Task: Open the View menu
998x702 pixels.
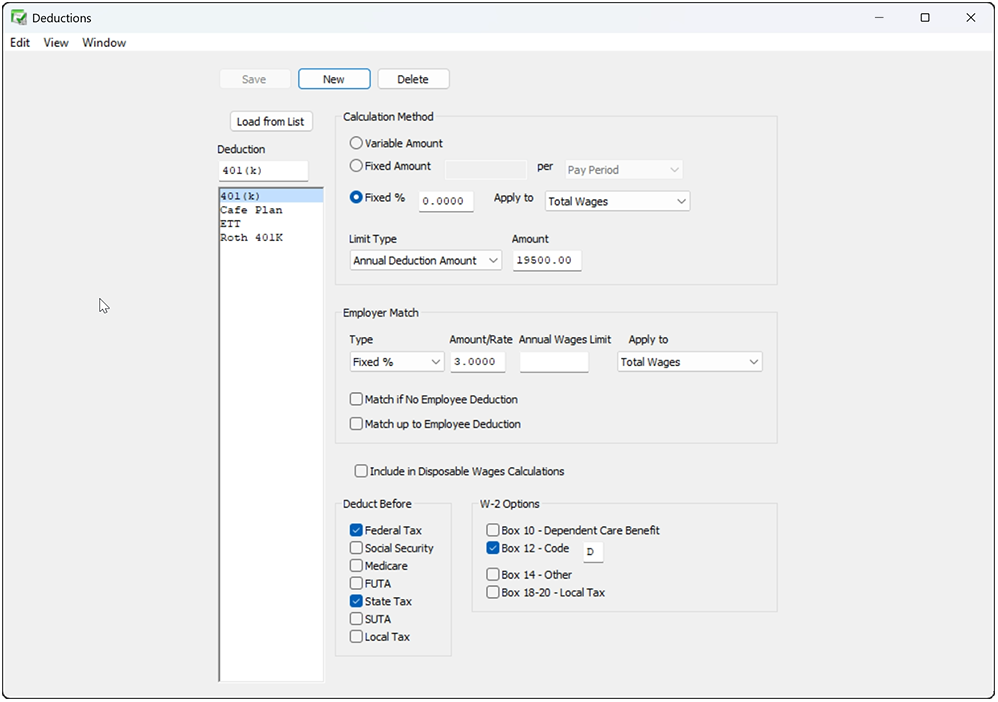Action: (56, 43)
